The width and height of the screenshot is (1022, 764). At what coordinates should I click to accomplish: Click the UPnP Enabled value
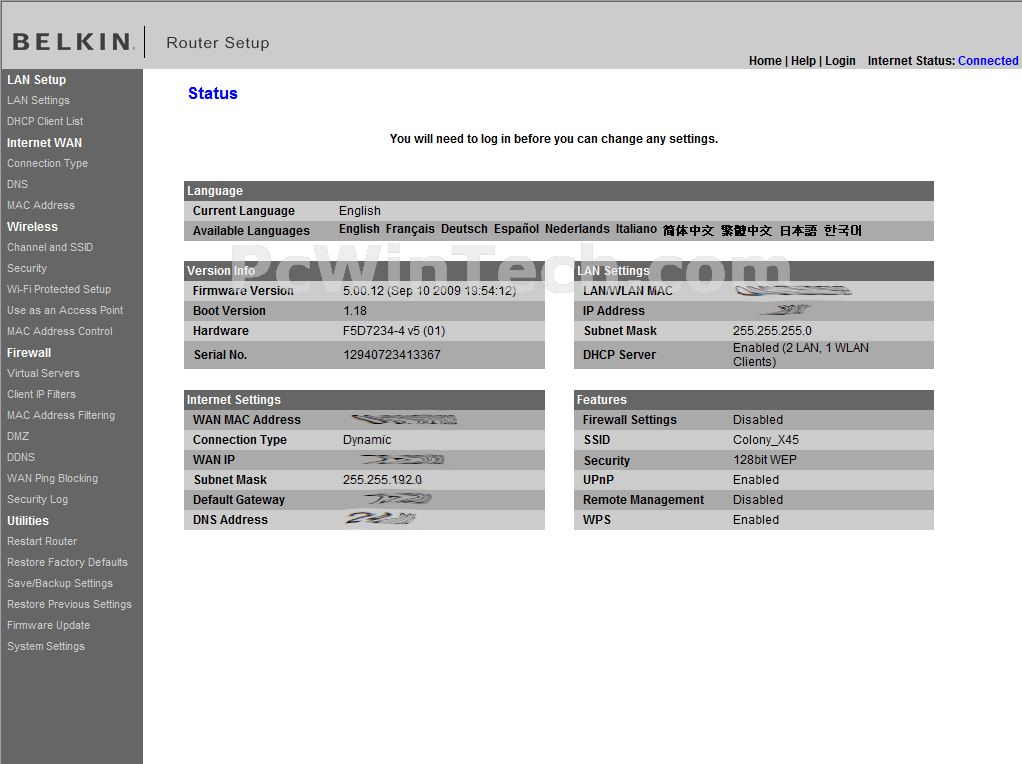755,480
